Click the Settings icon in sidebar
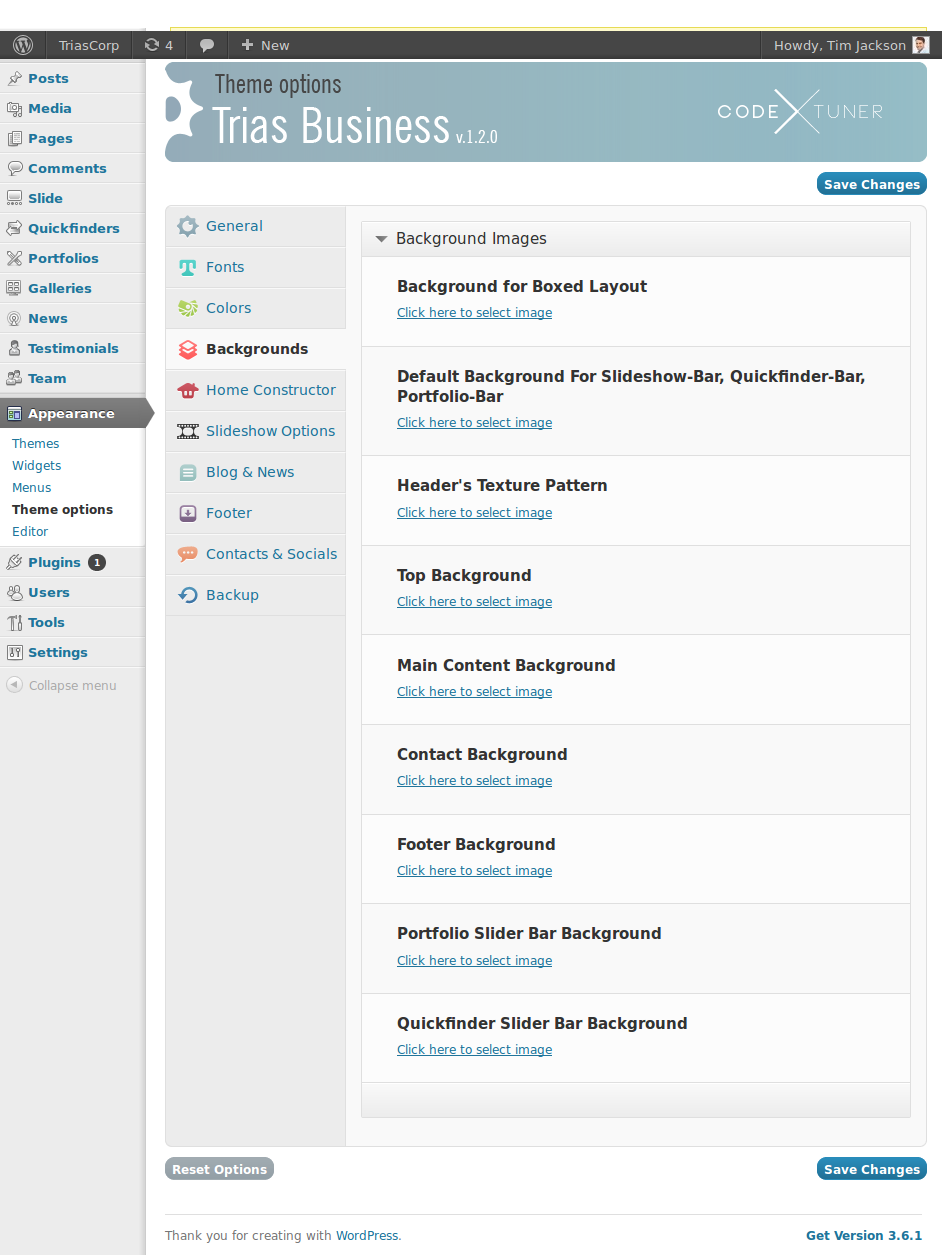Image resolution: width=942 pixels, height=1255 pixels. (x=14, y=652)
